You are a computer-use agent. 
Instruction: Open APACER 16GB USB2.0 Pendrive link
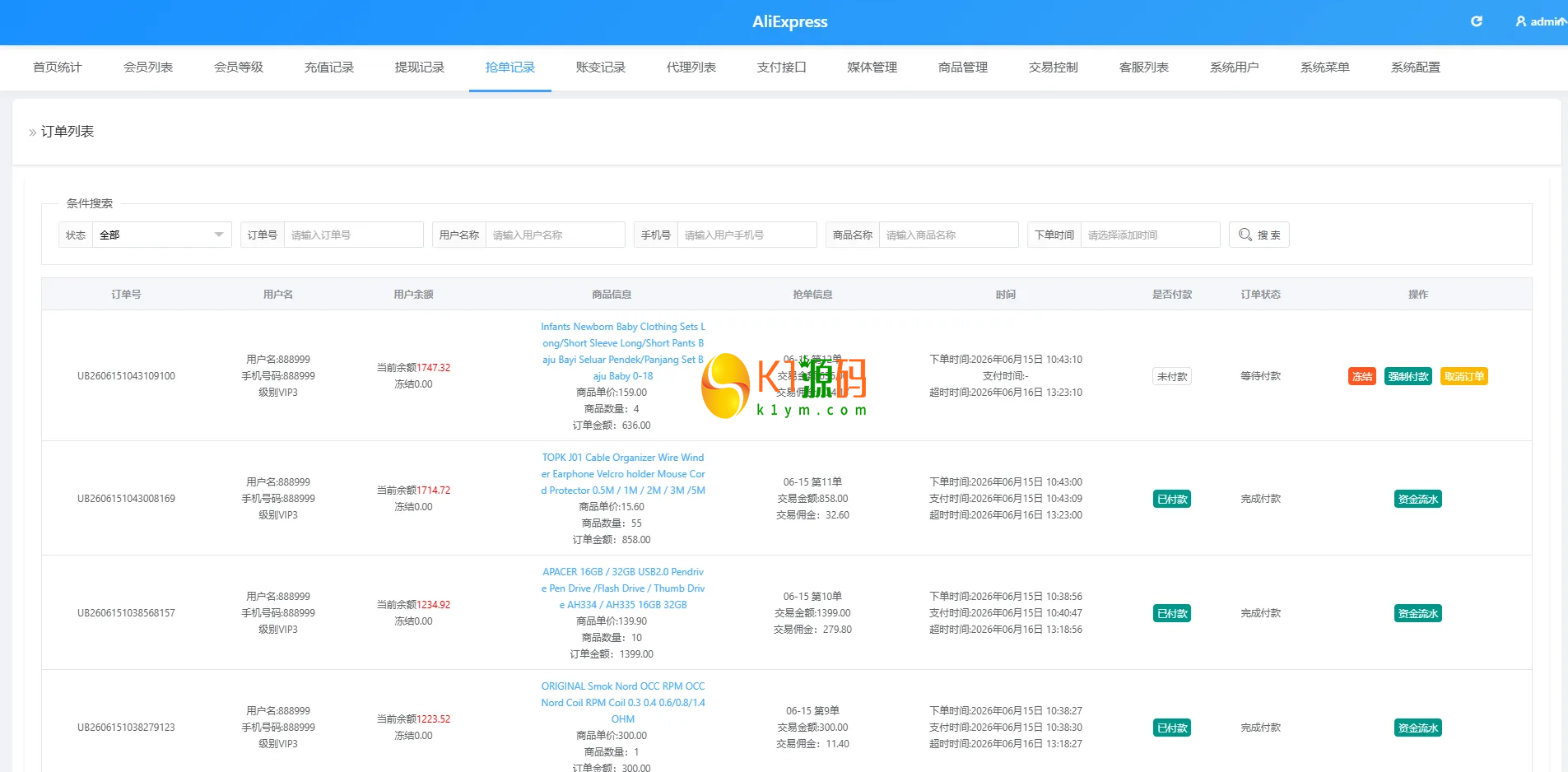click(623, 588)
